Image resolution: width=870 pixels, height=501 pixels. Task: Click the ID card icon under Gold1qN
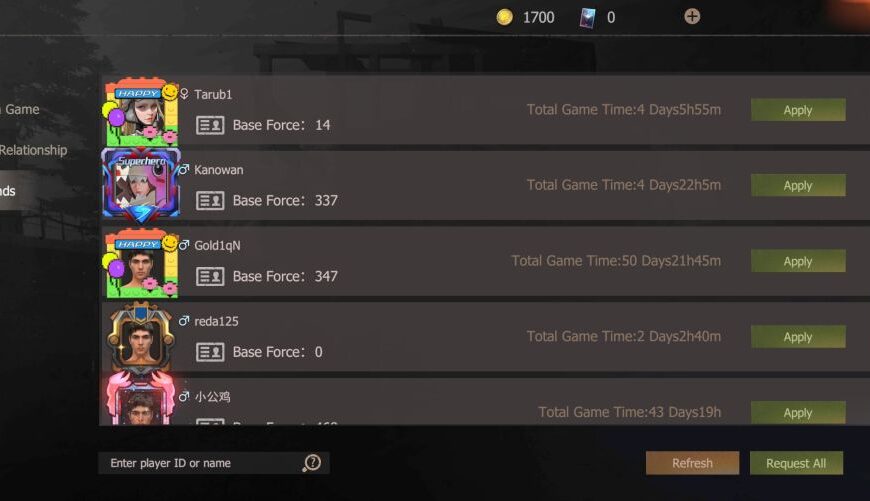pos(210,276)
